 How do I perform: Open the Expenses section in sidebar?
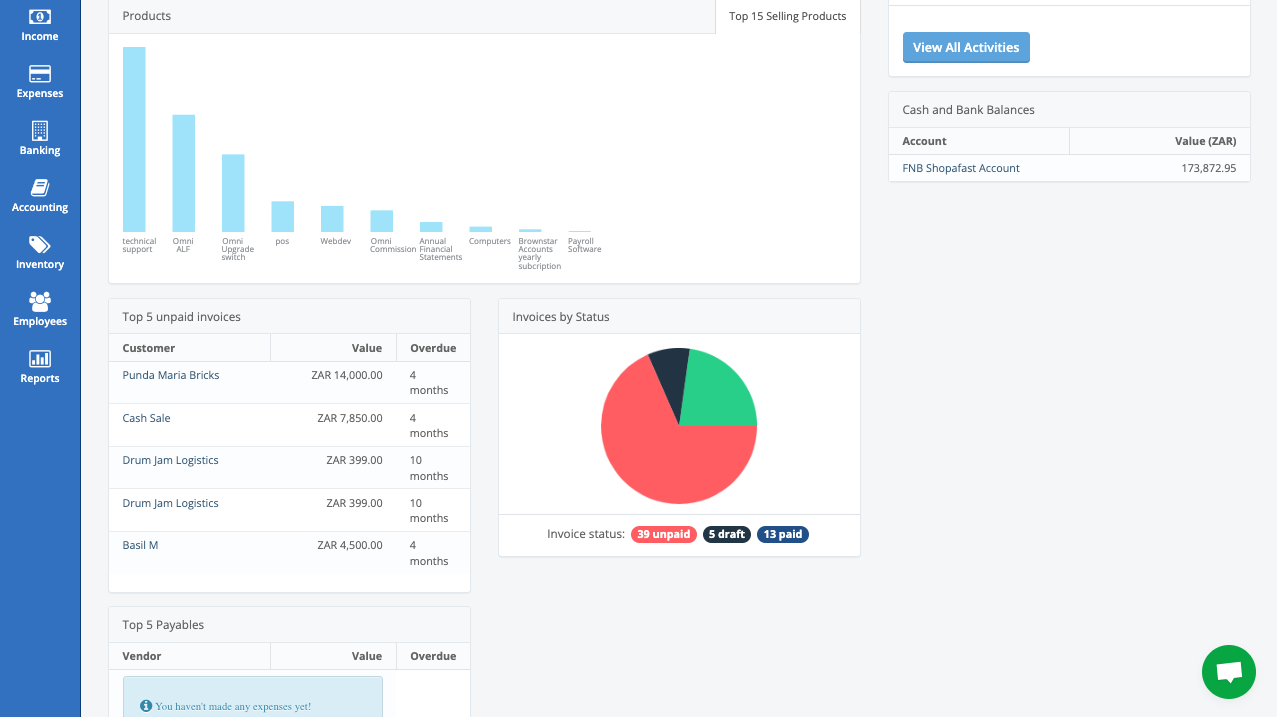tap(39, 80)
